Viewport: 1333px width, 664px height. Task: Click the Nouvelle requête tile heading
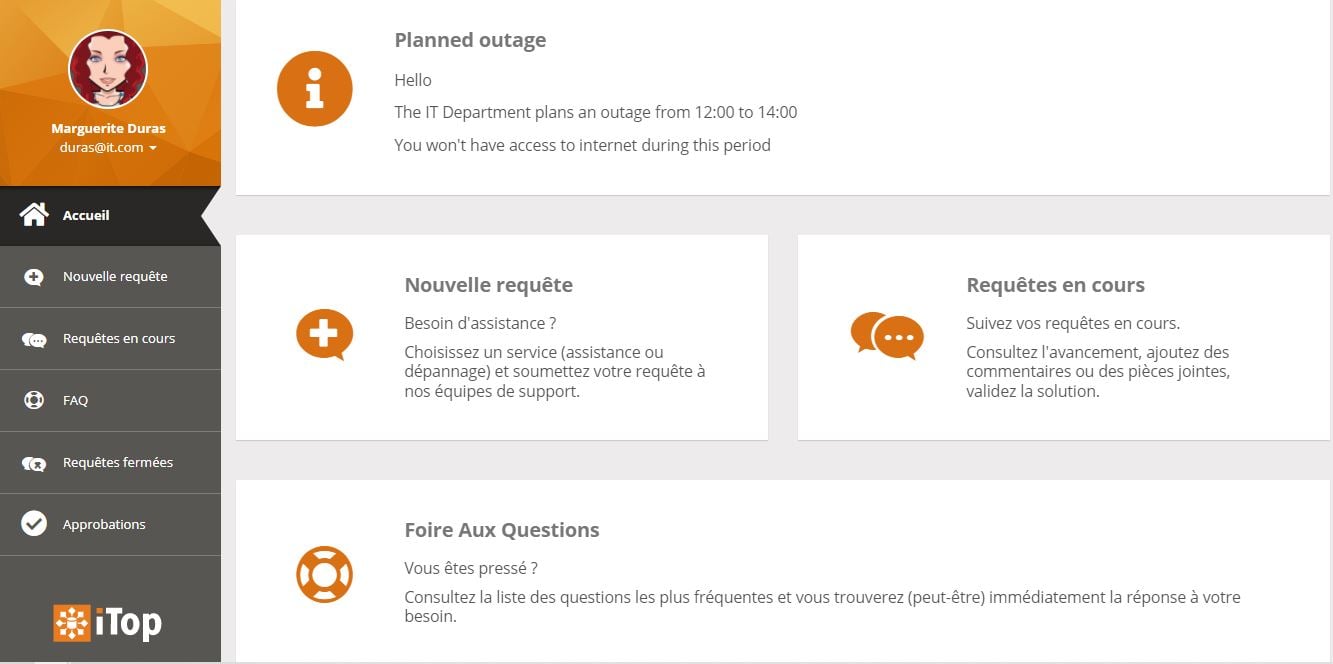pyautogui.click(x=488, y=285)
